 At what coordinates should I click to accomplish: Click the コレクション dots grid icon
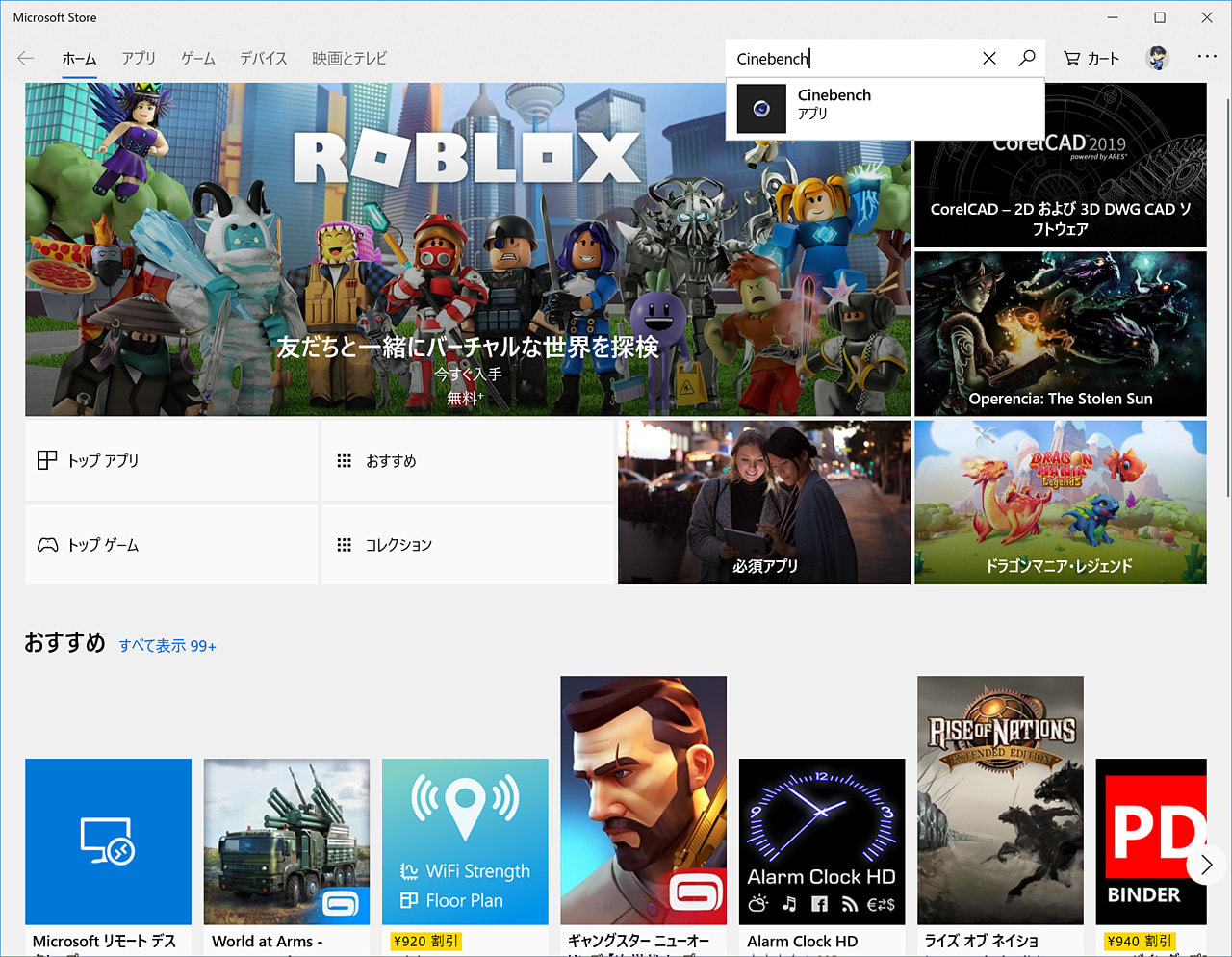344,545
